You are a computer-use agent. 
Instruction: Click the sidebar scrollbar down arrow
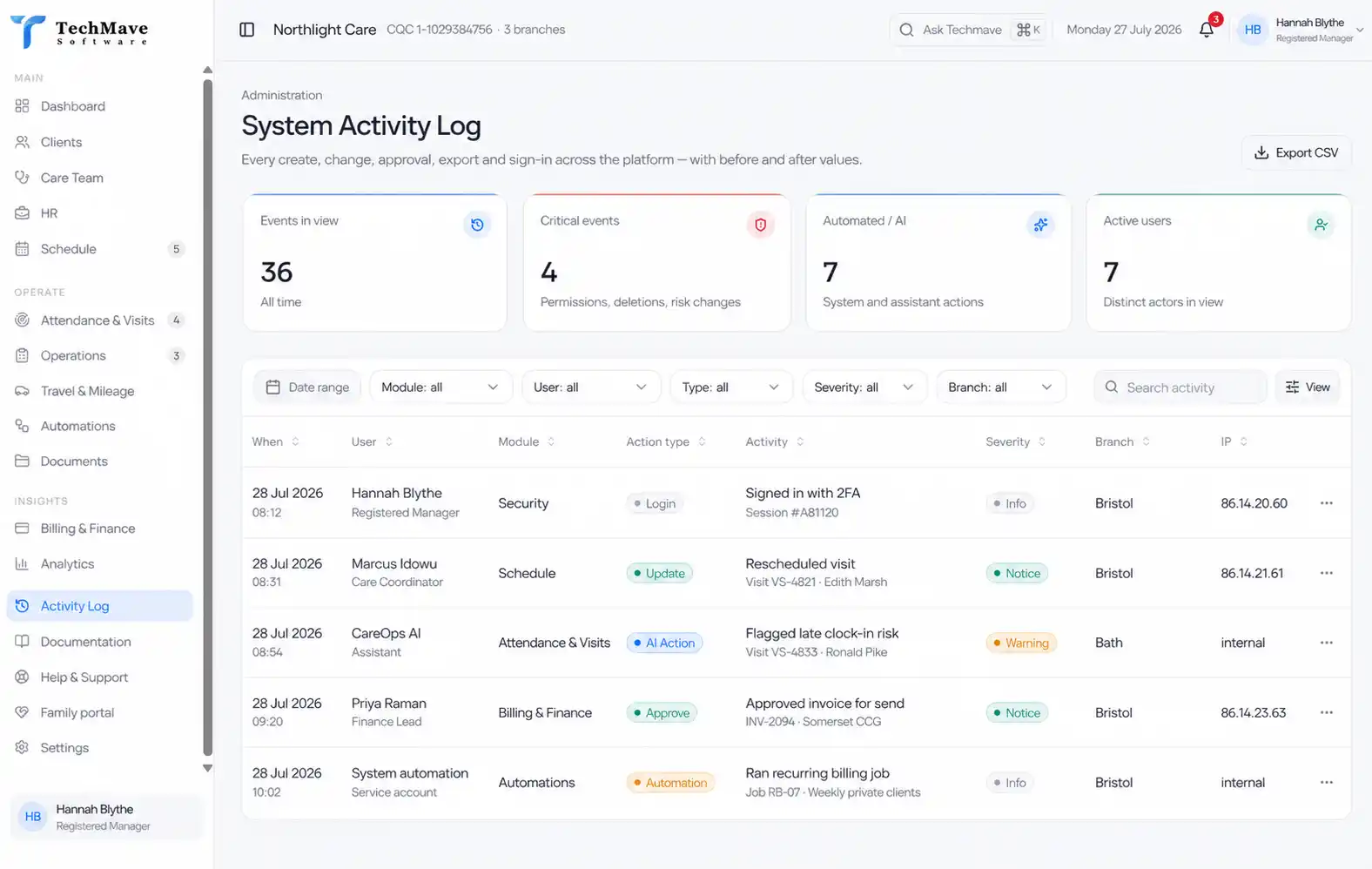[207, 768]
